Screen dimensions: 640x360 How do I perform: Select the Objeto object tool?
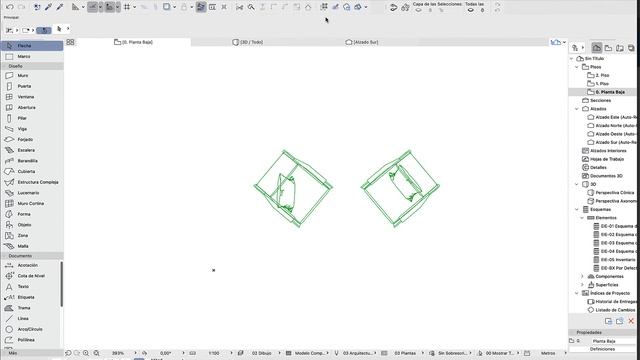coord(32,224)
